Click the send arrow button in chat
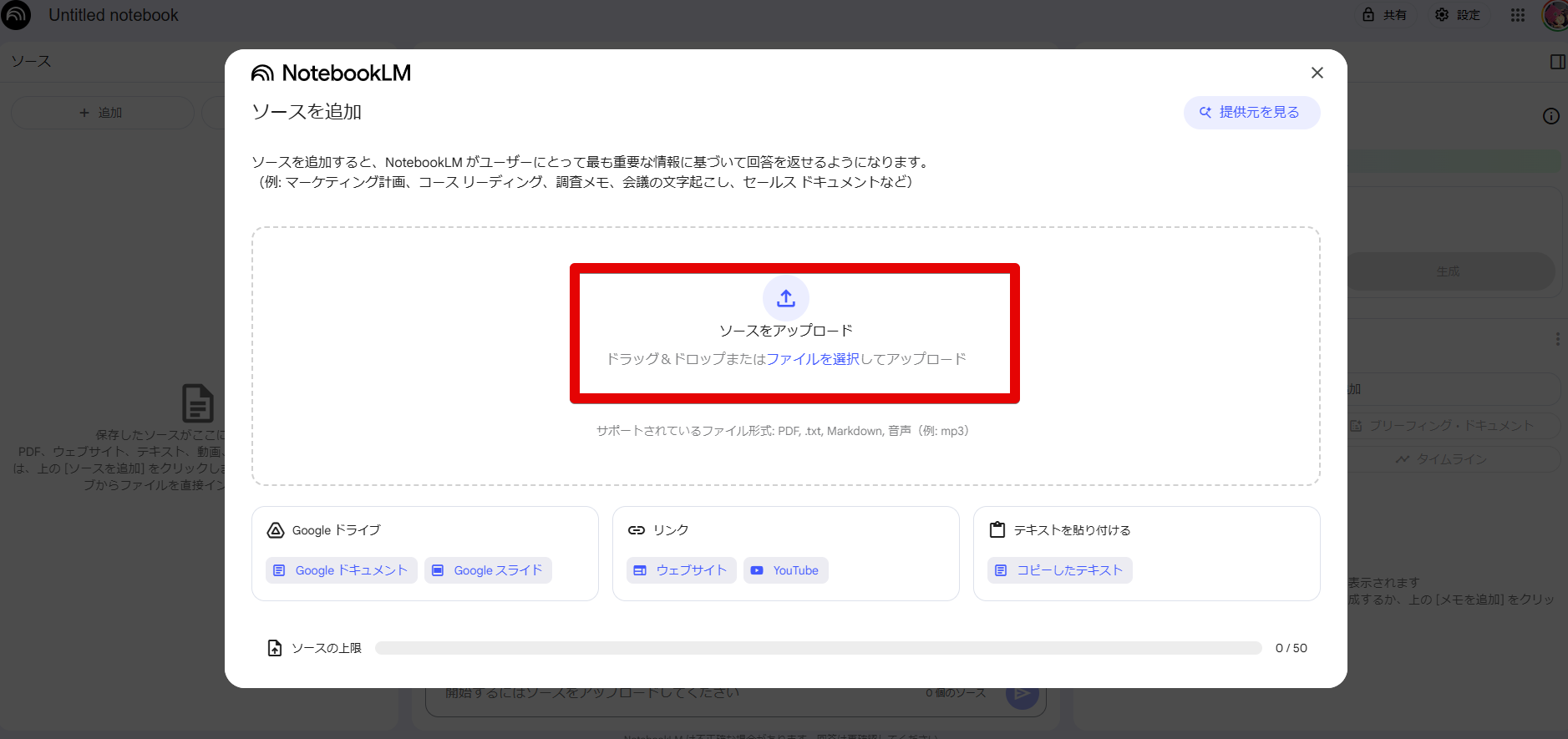This screenshot has height=739, width=1568. click(1022, 694)
